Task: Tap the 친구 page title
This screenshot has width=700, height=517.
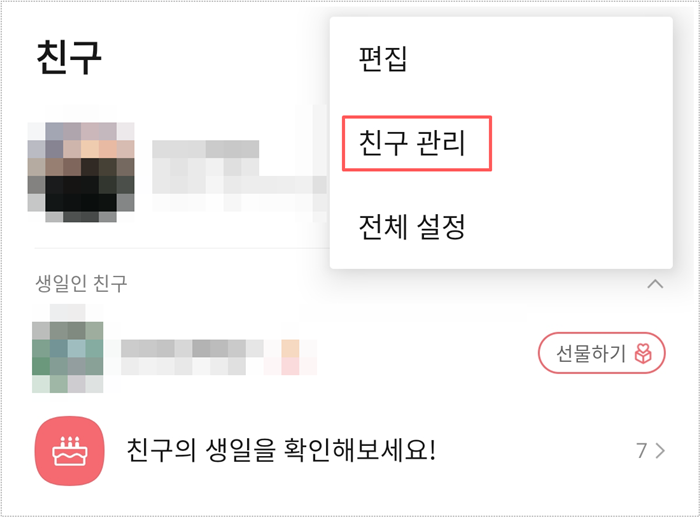Action: click(69, 57)
